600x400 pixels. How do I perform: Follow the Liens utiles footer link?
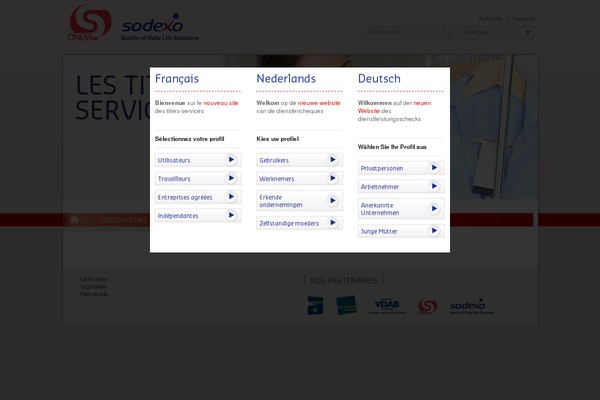94,279
